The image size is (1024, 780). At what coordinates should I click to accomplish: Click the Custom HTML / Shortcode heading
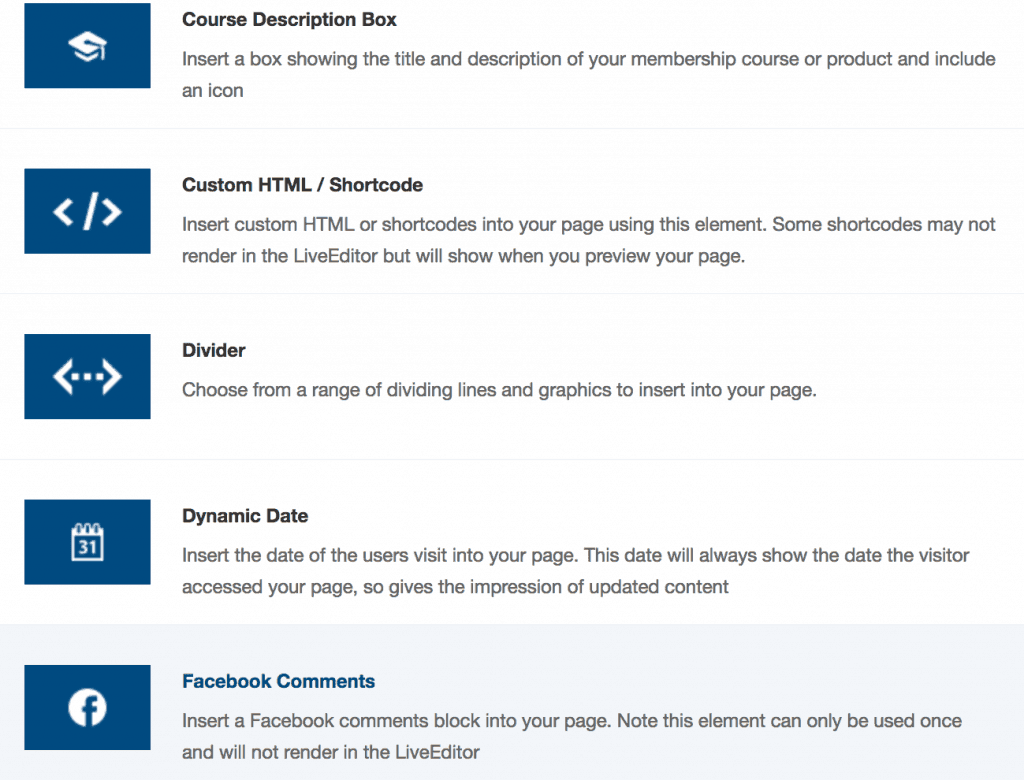coord(302,185)
